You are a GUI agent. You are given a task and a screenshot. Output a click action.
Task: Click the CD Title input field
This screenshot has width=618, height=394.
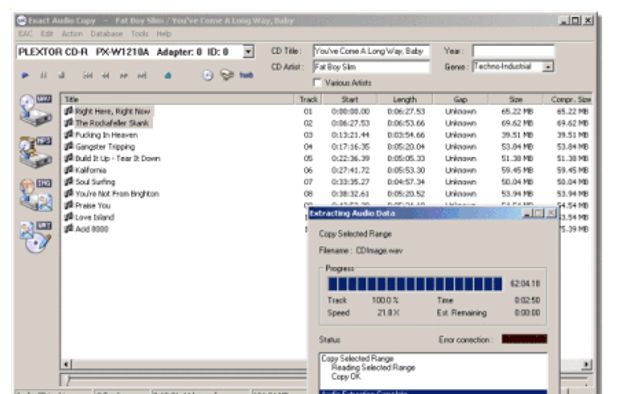click(x=371, y=51)
